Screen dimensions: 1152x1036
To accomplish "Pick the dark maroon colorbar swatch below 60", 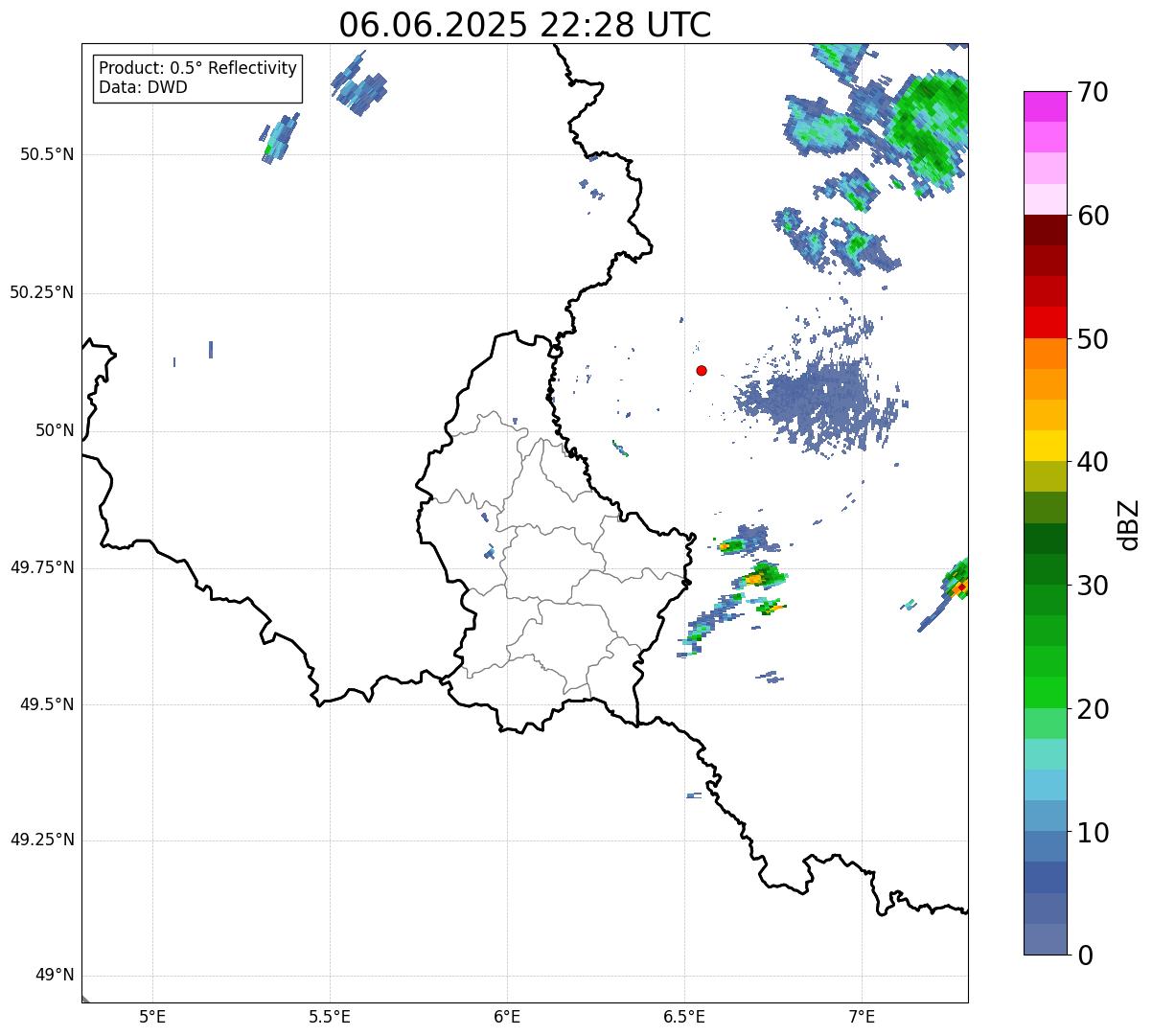I will (1046, 230).
